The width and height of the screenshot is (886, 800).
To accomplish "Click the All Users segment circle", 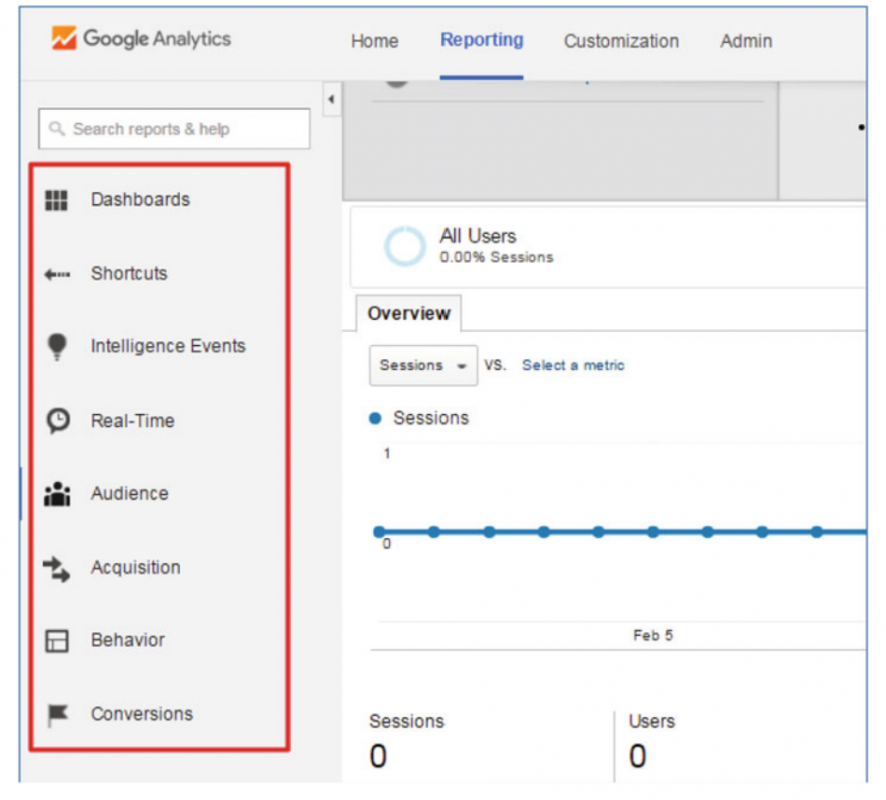I will (405, 246).
